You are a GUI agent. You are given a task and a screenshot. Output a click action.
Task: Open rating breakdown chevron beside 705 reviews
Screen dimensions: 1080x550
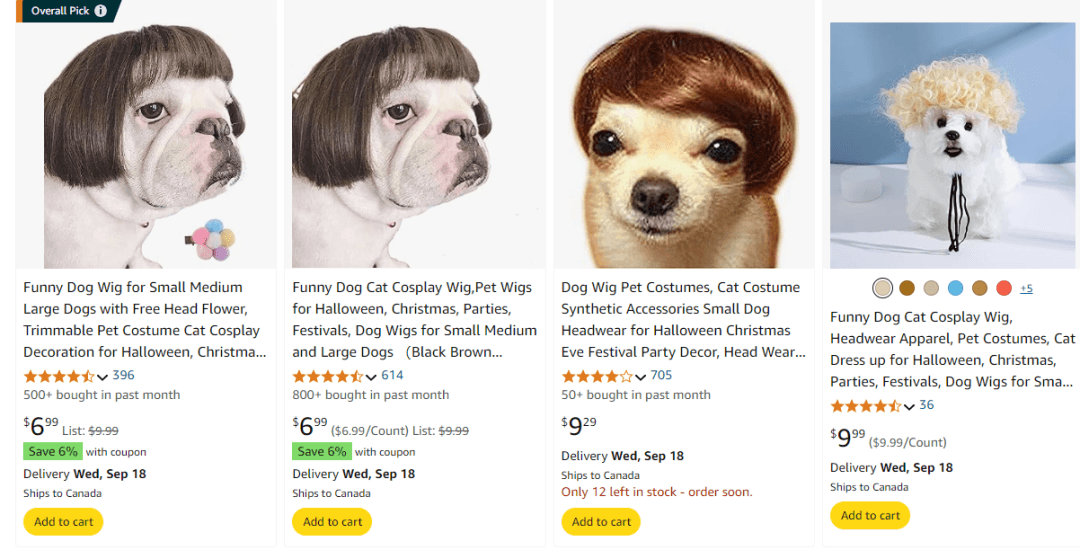click(640, 377)
